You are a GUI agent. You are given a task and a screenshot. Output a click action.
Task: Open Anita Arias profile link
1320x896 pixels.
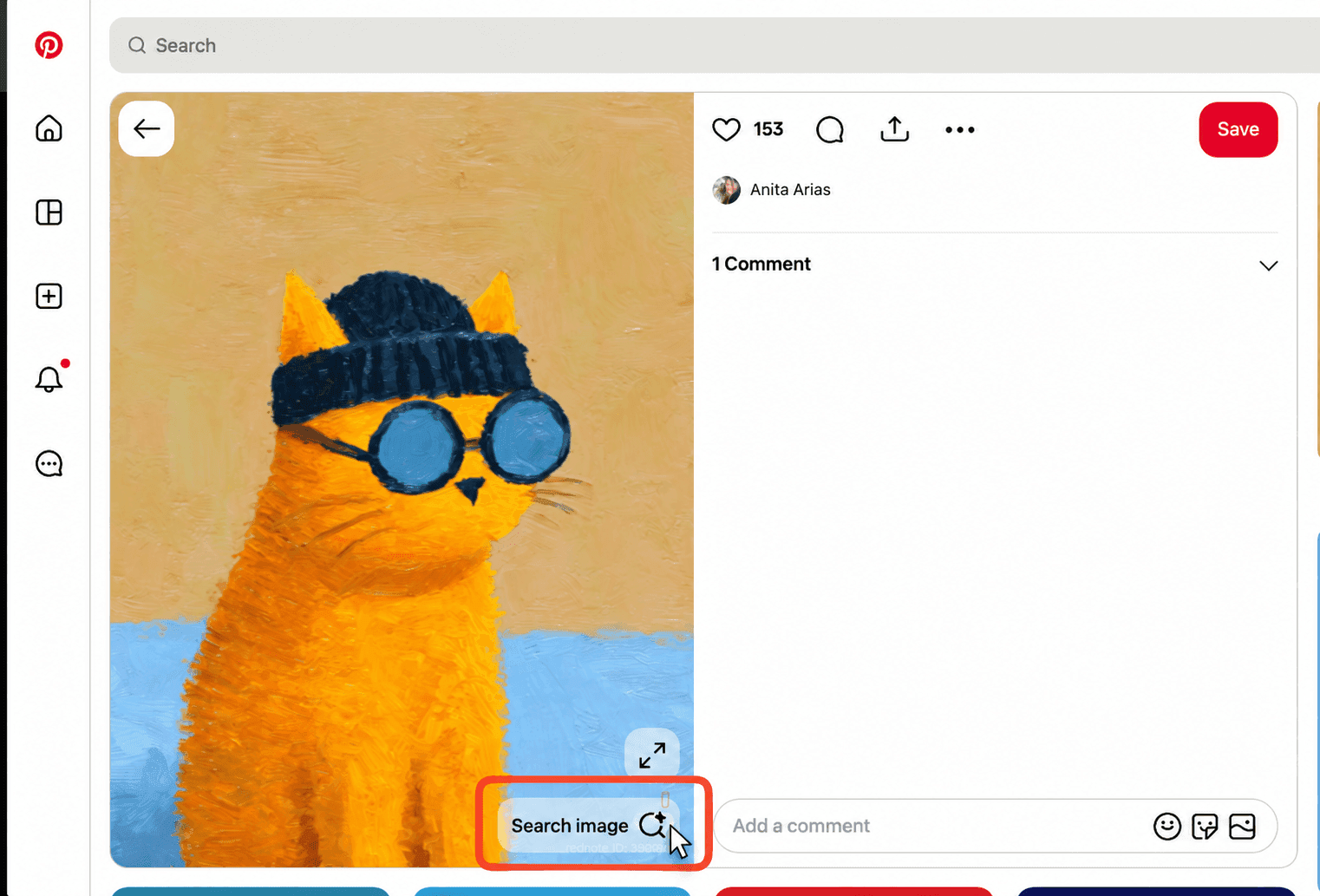point(790,189)
